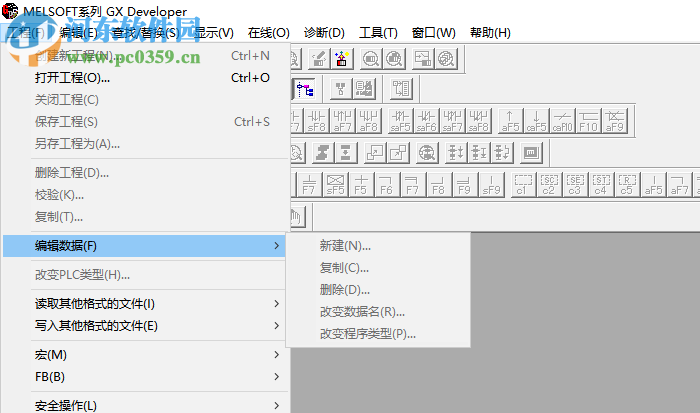Screen dimensions: 700x413
Task: Click the first magnifier zoom toolbar icon
Action: 371,58
